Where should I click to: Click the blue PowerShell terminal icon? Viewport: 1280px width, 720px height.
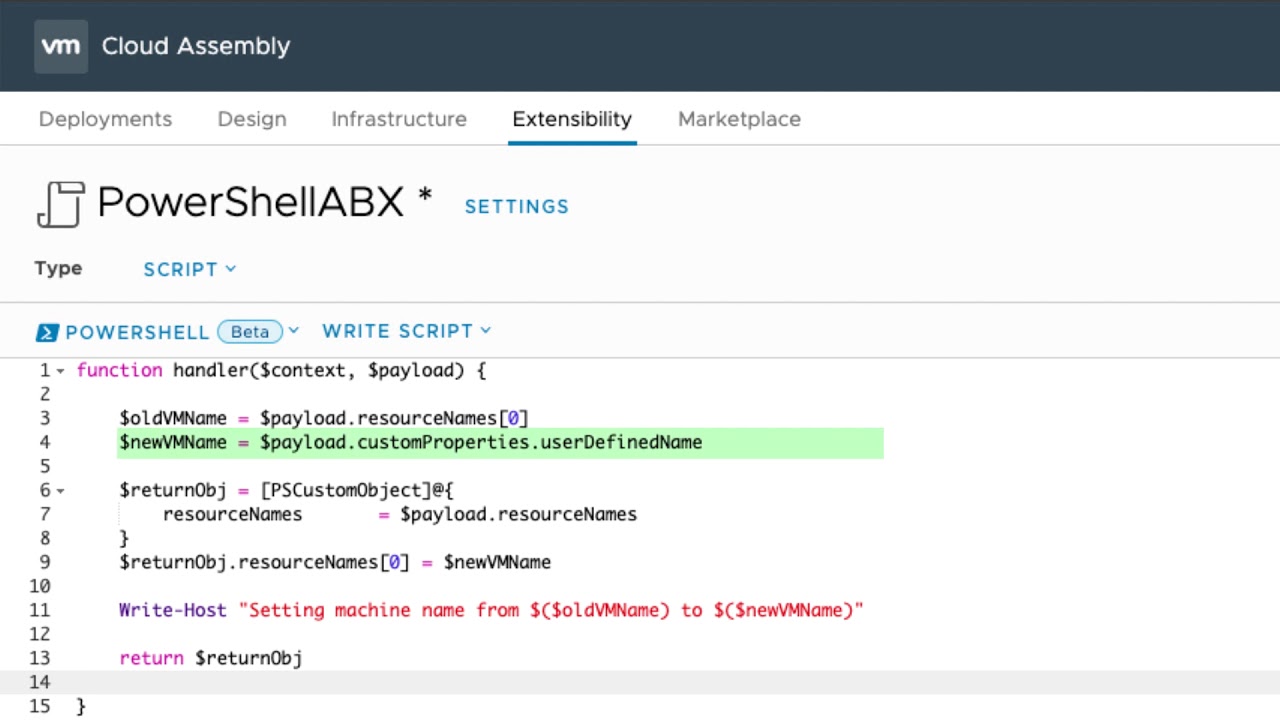pyautogui.click(x=47, y=331)
